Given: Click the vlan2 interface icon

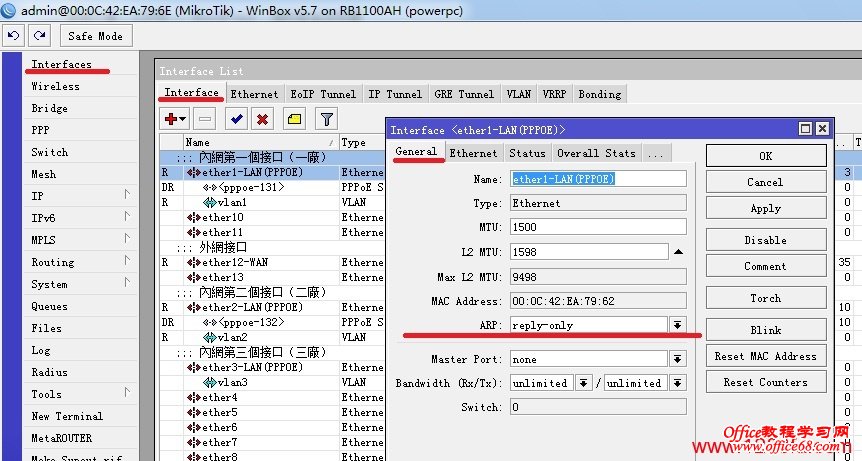Looking at the screenshot, I should (x=209, y=337).
